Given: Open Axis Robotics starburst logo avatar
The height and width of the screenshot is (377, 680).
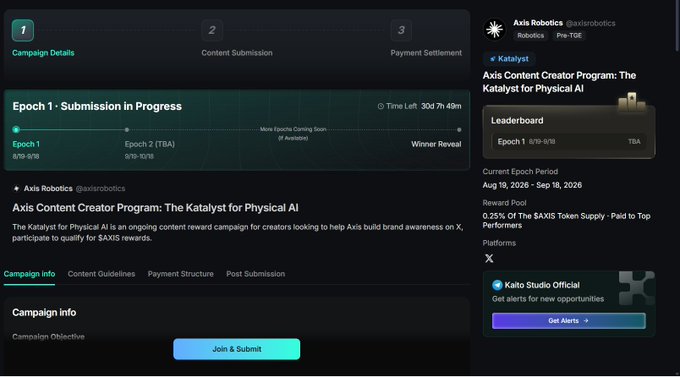Looking at the screenshot, I should click(x=494, y=29).
